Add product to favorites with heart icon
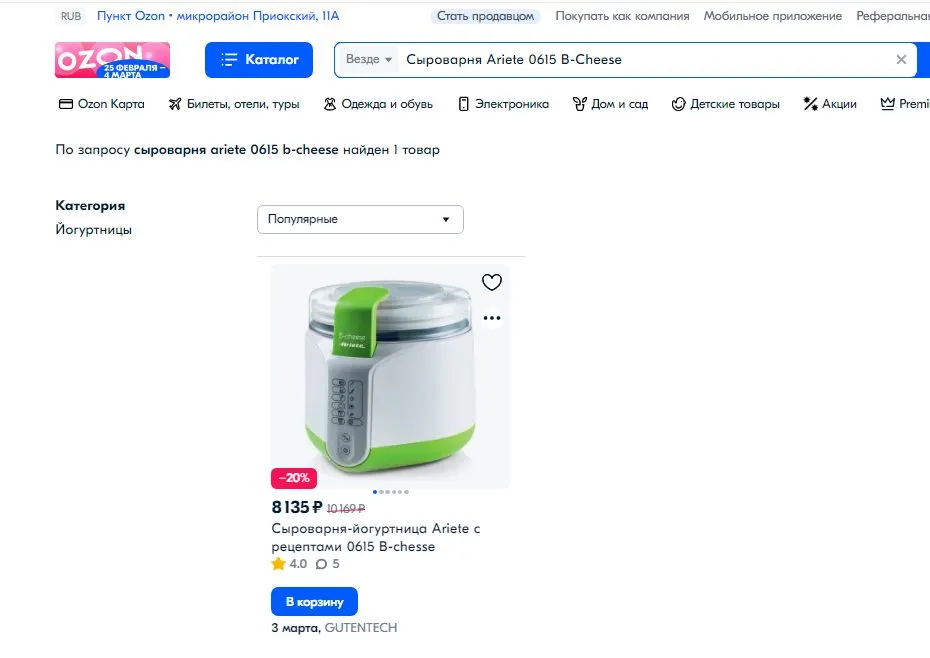 coord(491,283)
